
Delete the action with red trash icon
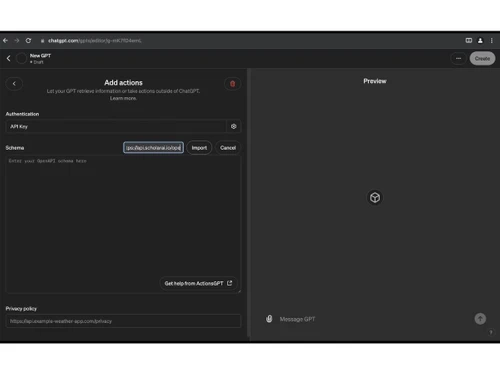click(233, 84)
